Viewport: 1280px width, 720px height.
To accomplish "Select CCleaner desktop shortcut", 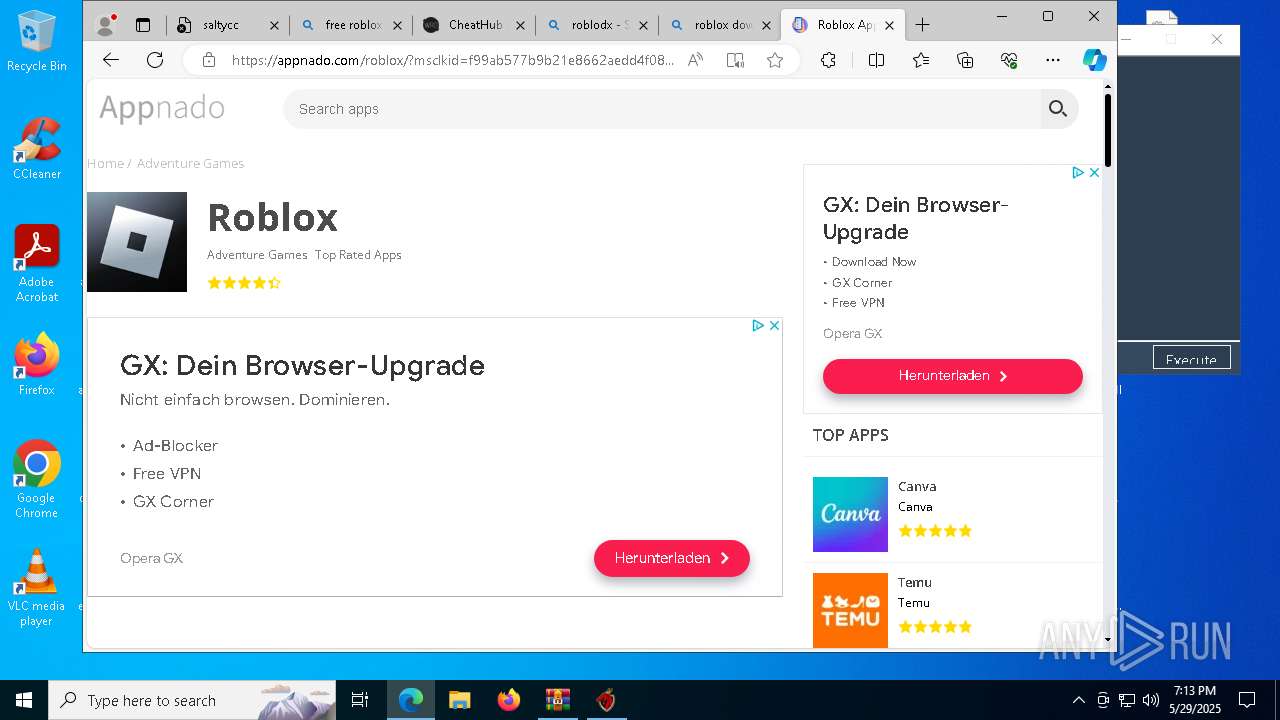I will click(x=37, y=149).
